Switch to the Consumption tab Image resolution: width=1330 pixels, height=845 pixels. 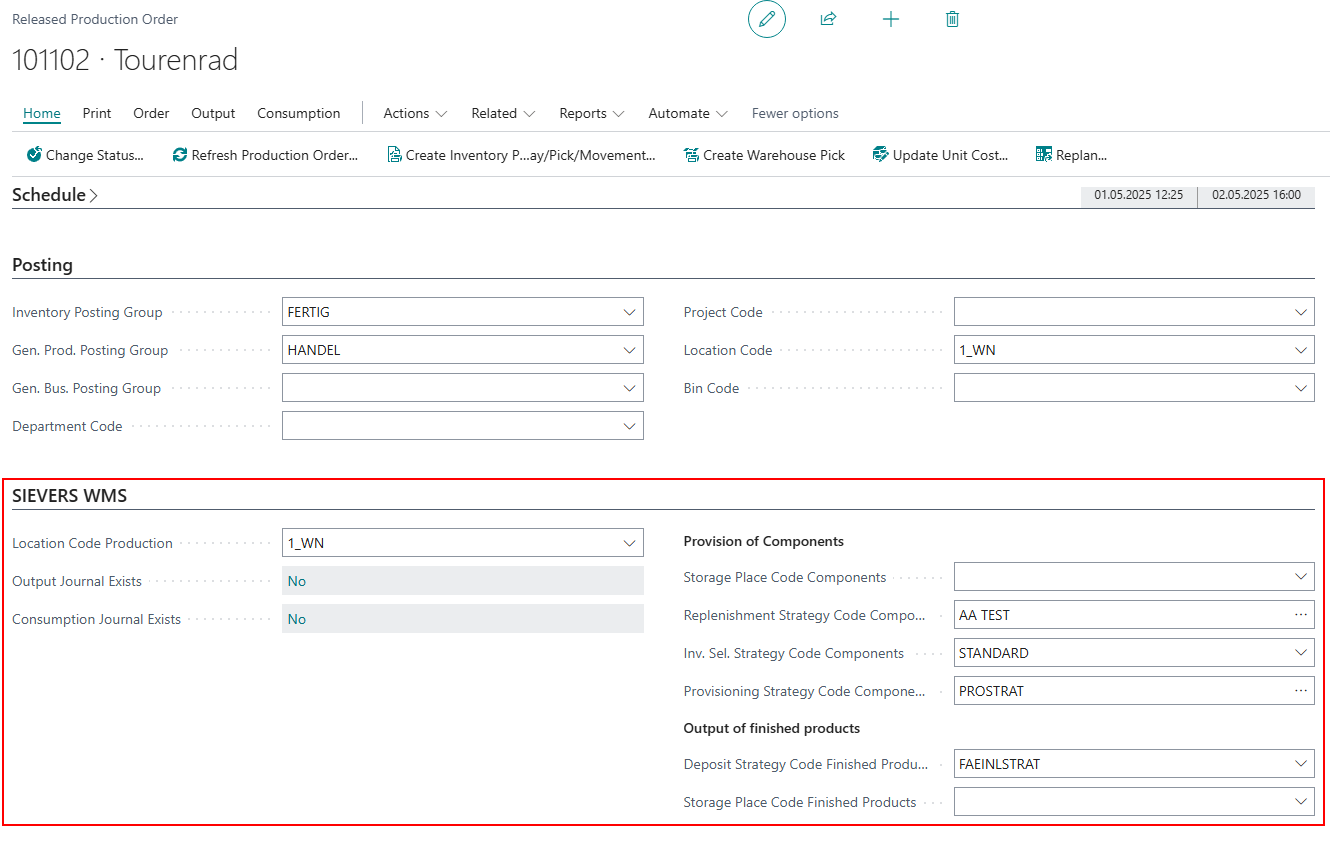pyautogui.click(x=298, y=113)
